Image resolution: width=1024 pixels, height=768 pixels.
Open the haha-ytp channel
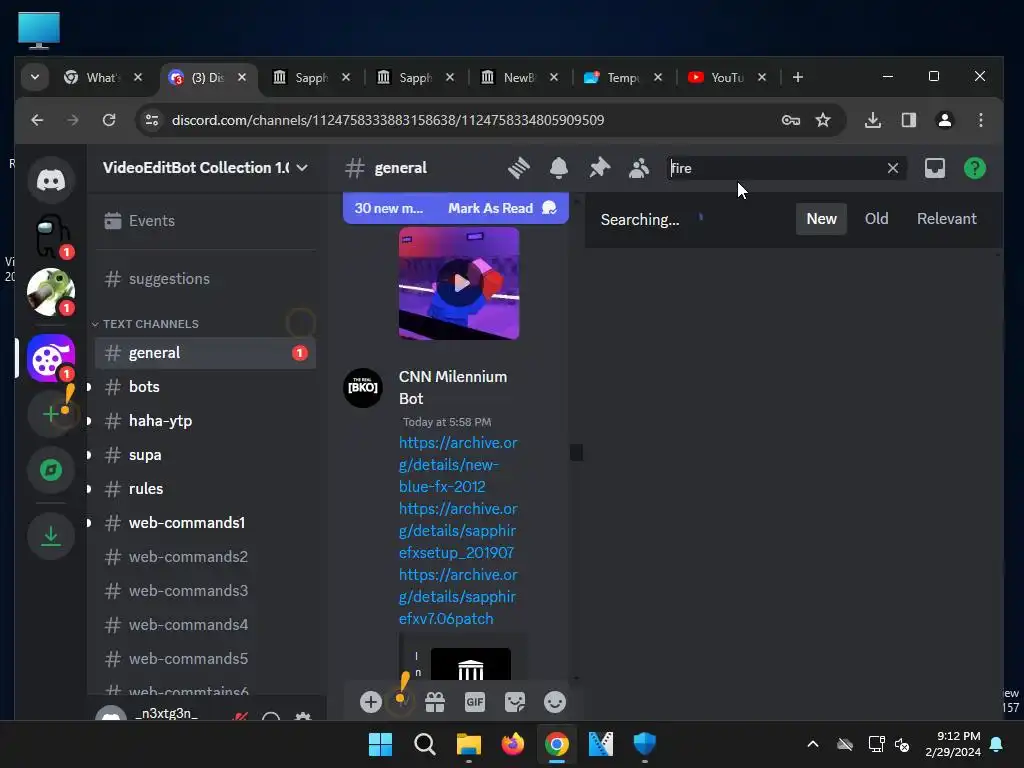pos(205,421)
